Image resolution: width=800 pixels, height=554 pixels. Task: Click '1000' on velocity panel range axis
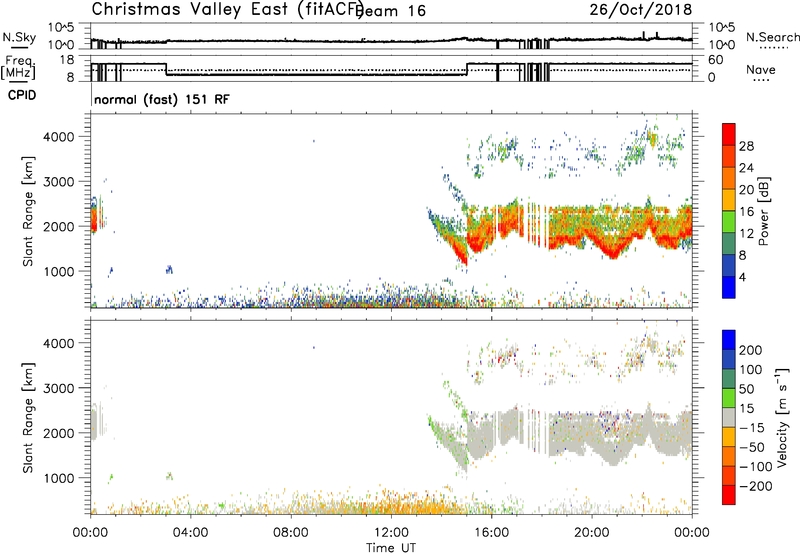[x=59, y=478]
